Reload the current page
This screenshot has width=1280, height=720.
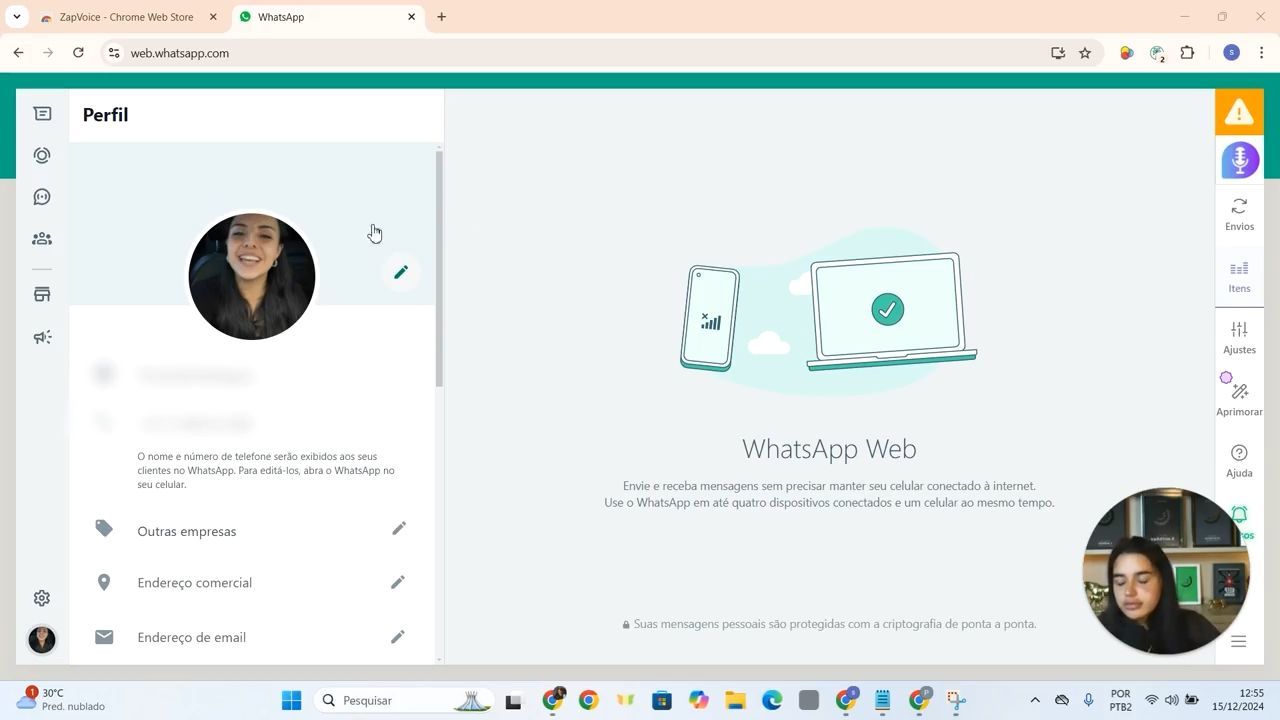(x=78, y=53)
